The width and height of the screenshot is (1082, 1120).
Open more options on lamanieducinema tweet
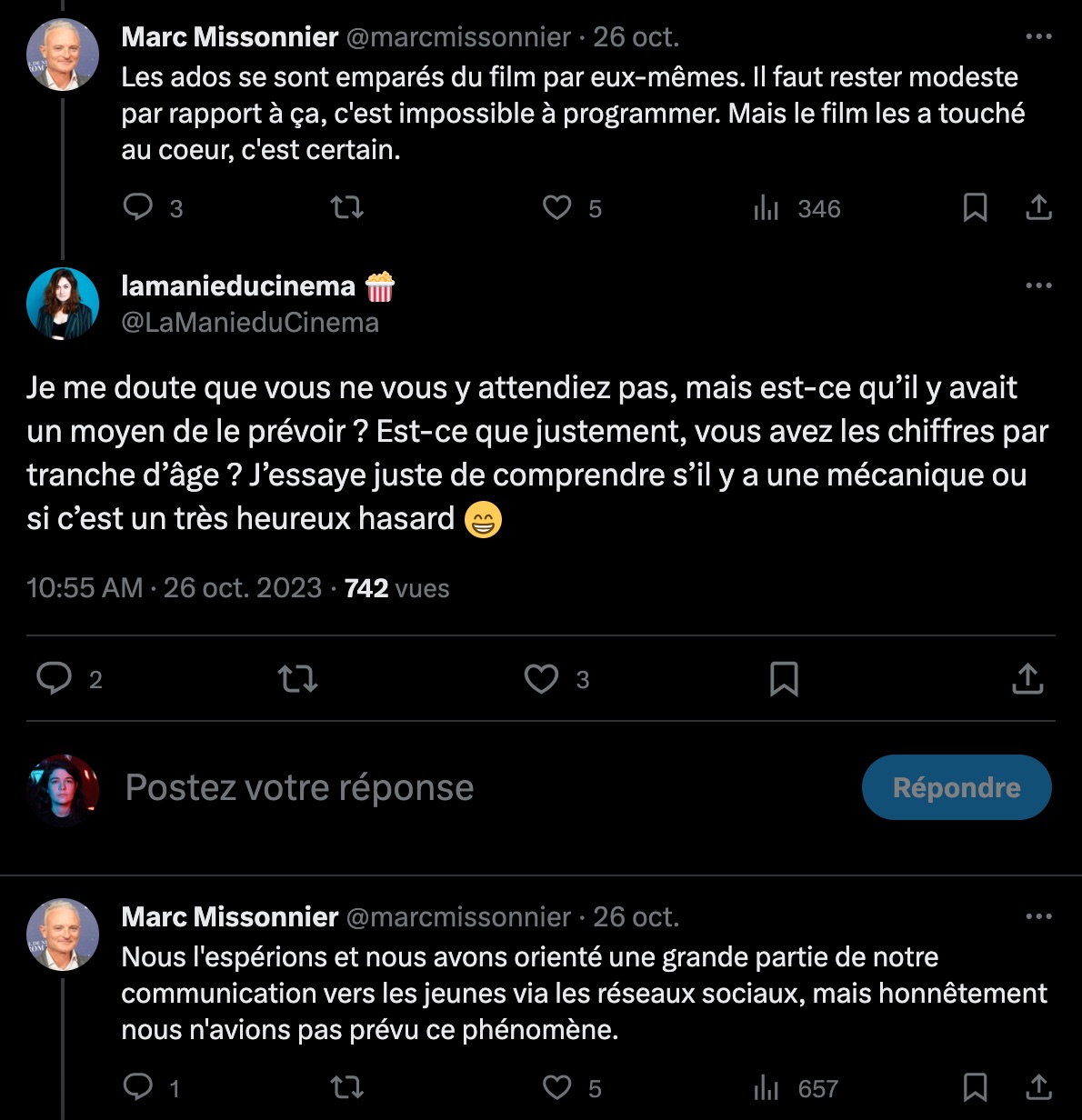(1038, 285)
